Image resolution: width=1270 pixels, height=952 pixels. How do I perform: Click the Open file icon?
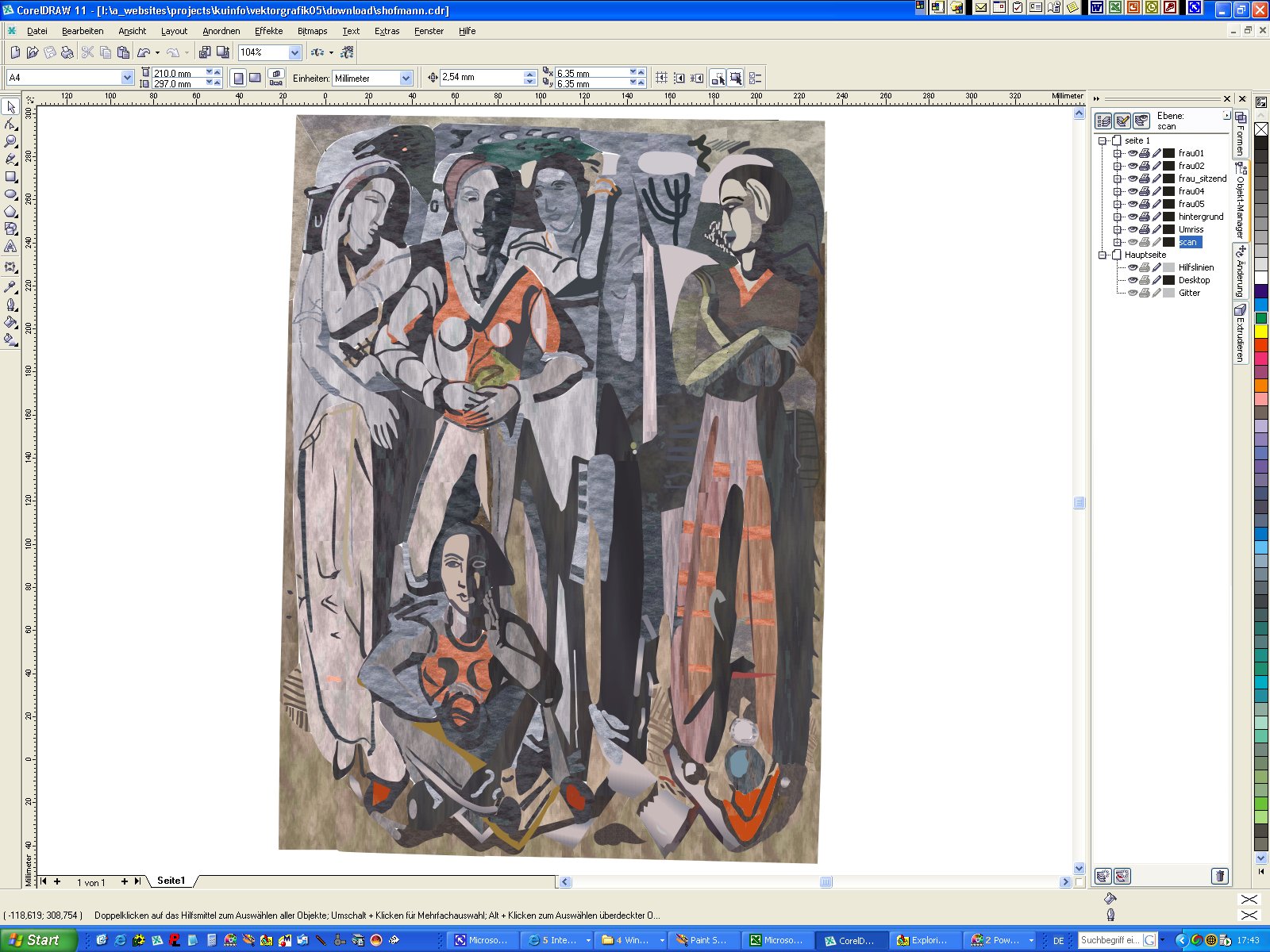[x=33, y=52]
